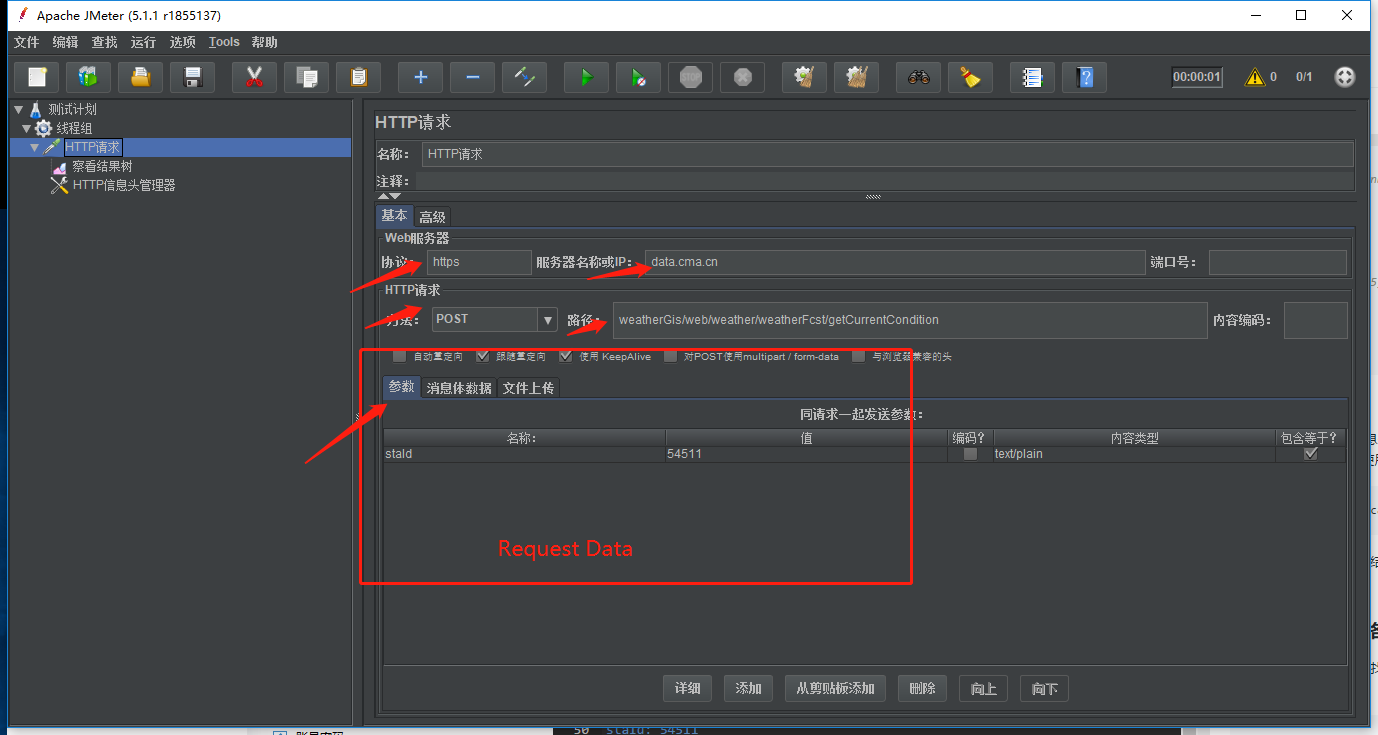Open the POST method dropdown

click(546, 319)
